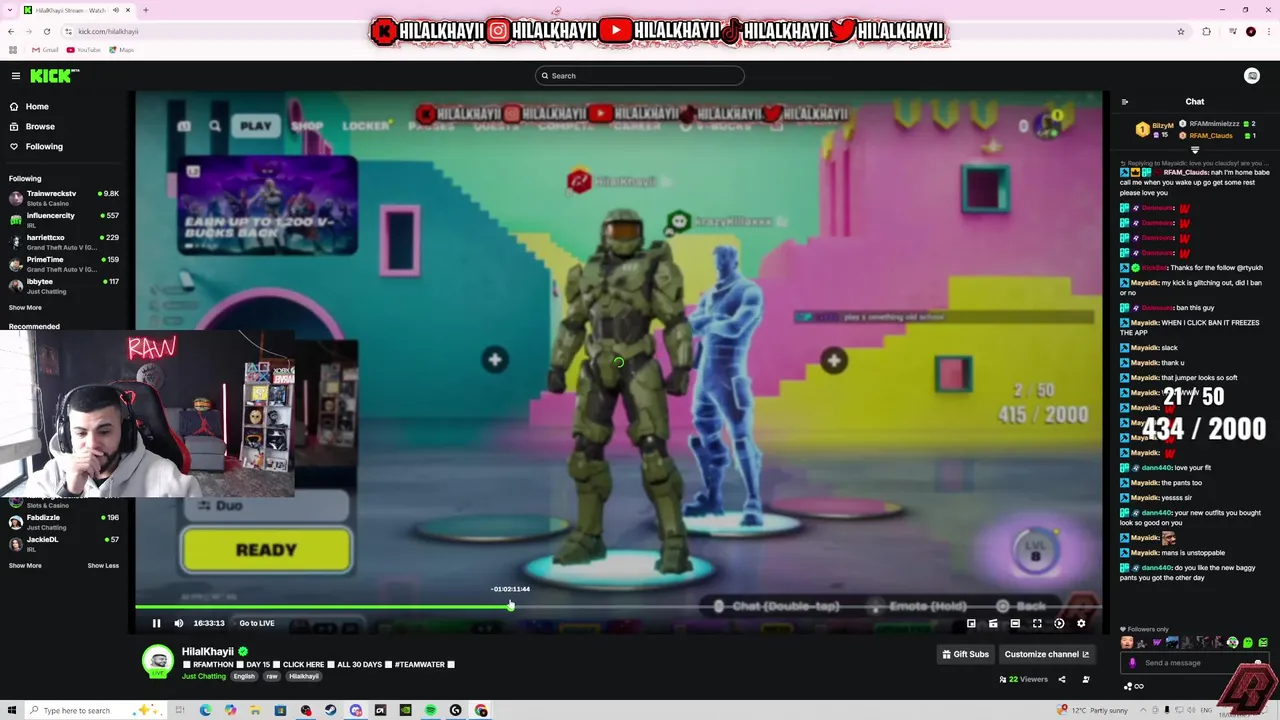Share the stream via share icon
Image resolution: width=1280 pixels, height=720 pixels.
1062,679
